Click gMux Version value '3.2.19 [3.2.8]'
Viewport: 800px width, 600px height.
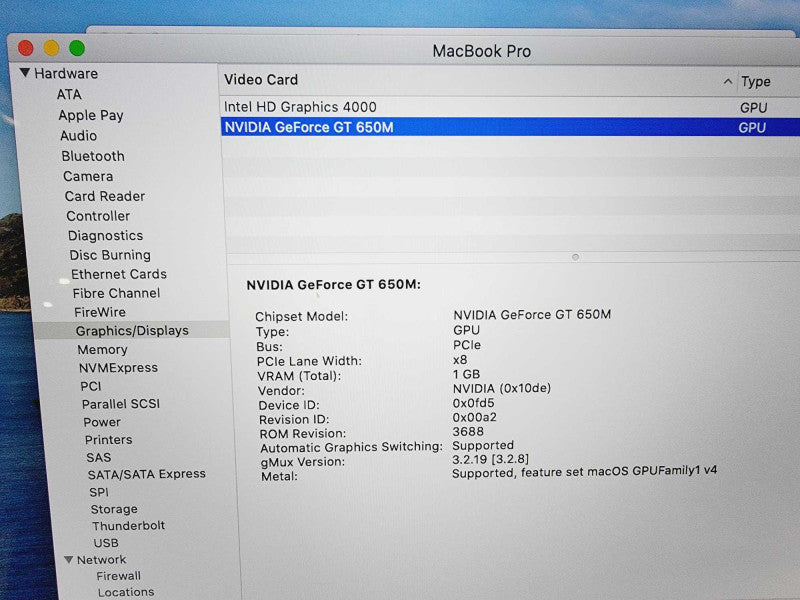coord(491,459)
